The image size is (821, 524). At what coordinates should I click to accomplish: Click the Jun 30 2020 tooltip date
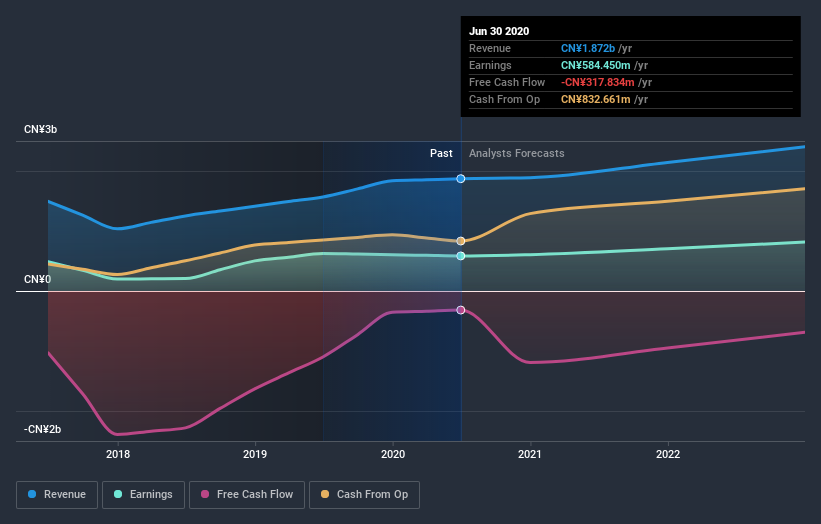499,31
